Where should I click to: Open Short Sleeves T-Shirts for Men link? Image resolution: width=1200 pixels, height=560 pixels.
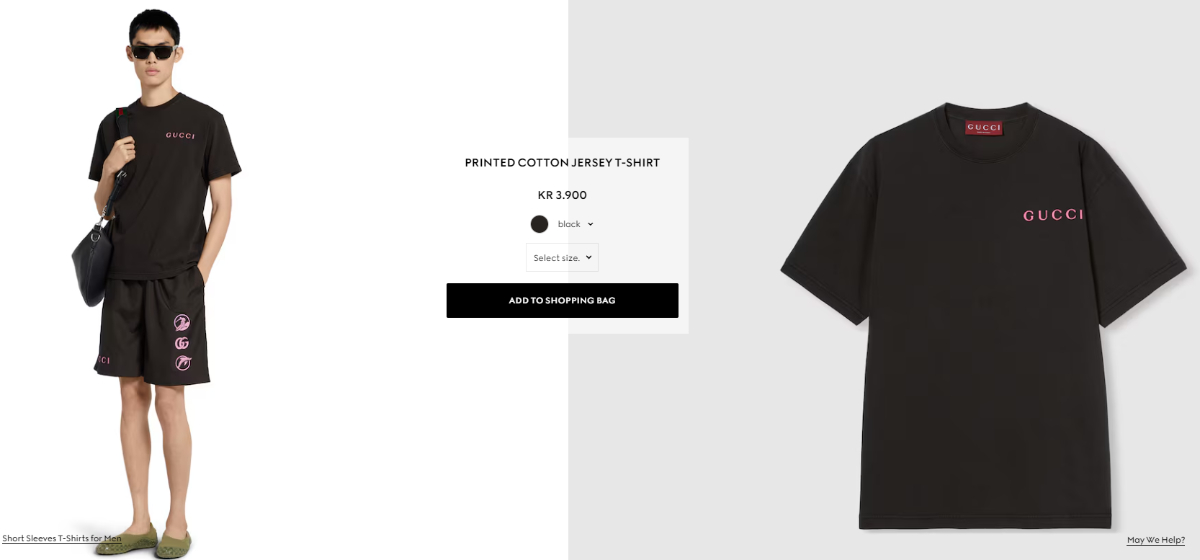click(62, 539)
